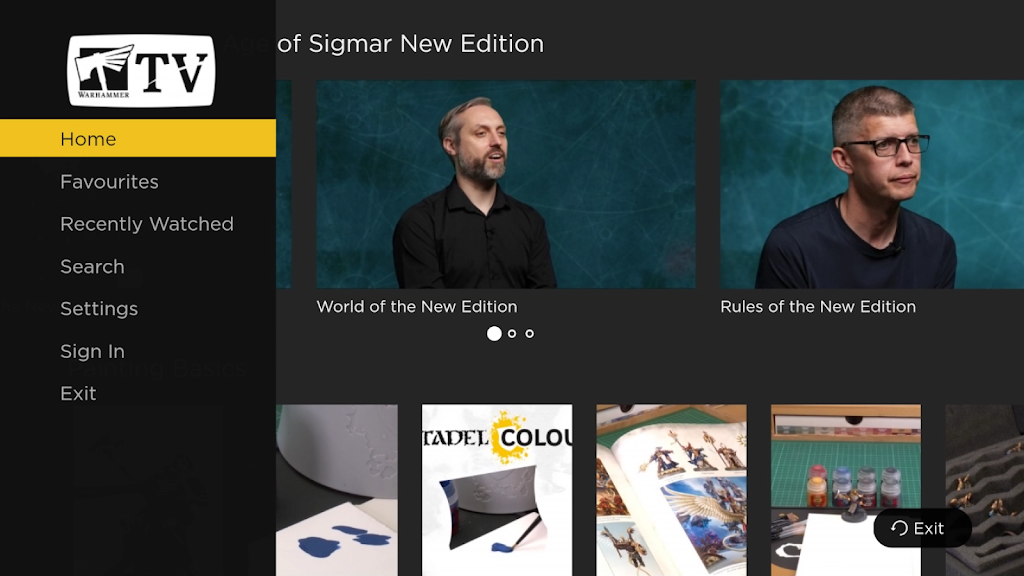1024x576 pixels.
Task: Open Settings in the side menu
Action: (99, 309)
